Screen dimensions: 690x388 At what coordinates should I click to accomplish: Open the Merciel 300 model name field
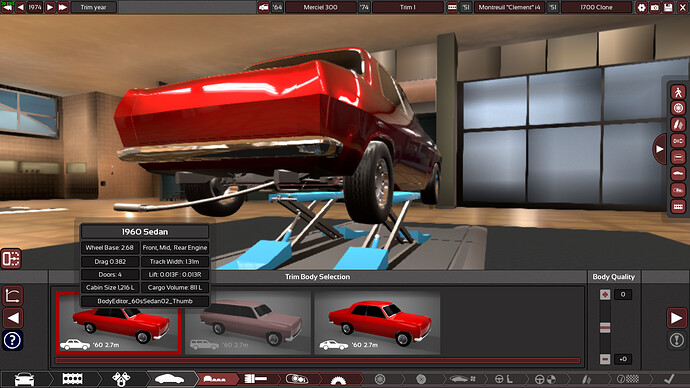pos(320,7)
